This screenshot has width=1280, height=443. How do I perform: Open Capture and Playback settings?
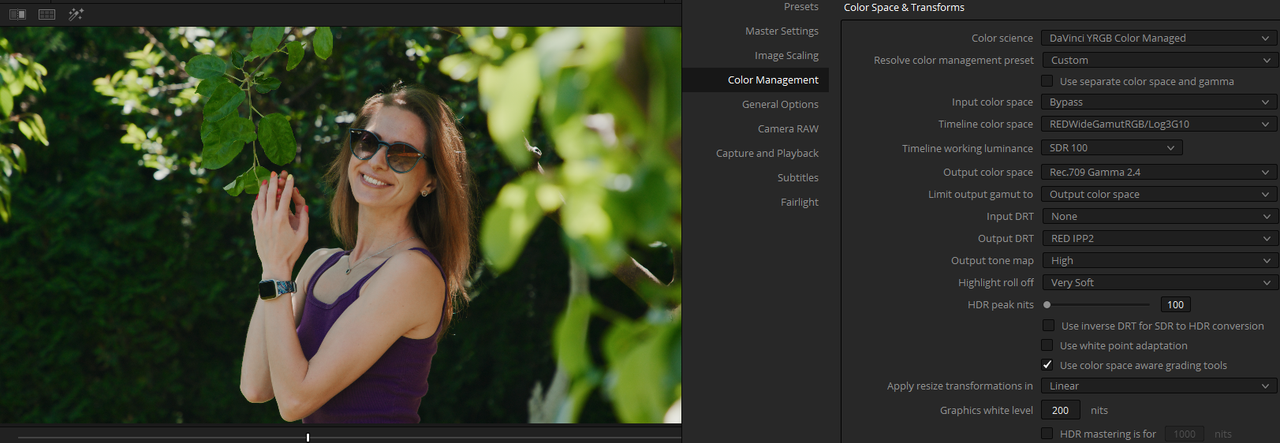point(767,153)
